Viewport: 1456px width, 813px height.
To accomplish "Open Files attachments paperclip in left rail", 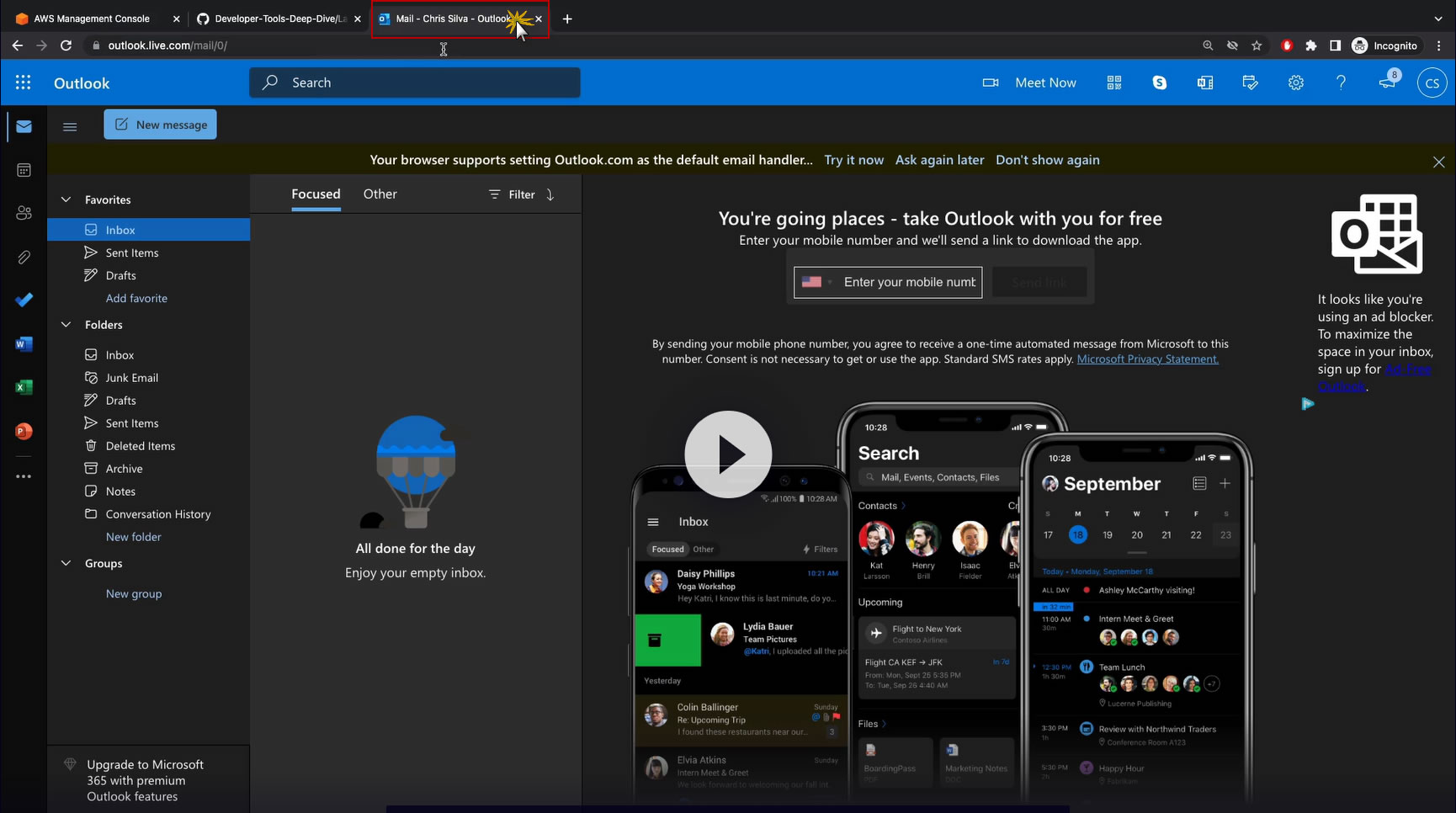I will [x=24, y=258].
